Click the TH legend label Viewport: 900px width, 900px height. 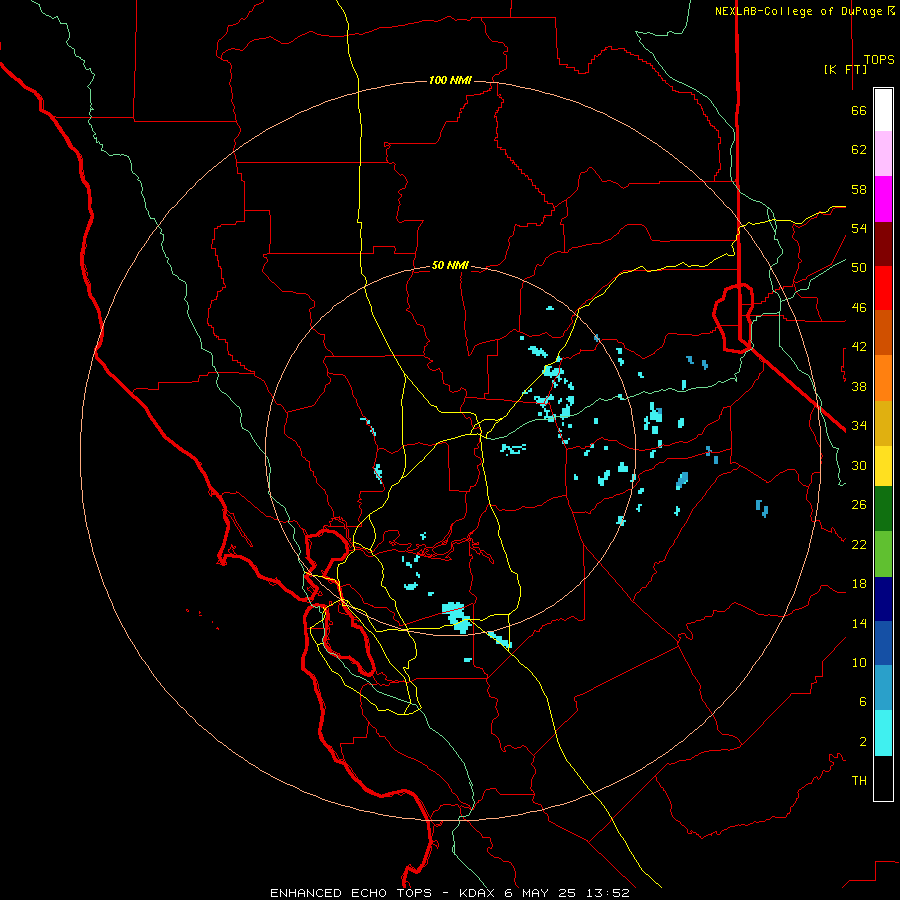[x=859, y=781]
